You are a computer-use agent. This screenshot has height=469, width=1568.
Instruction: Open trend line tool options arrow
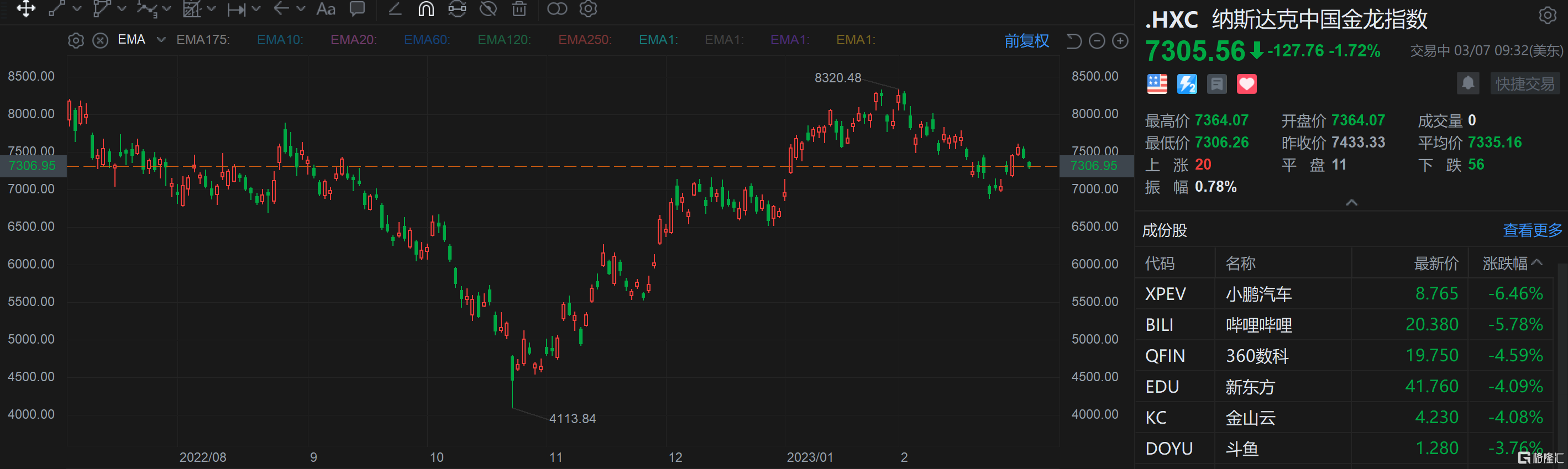(x=77, y=8)
